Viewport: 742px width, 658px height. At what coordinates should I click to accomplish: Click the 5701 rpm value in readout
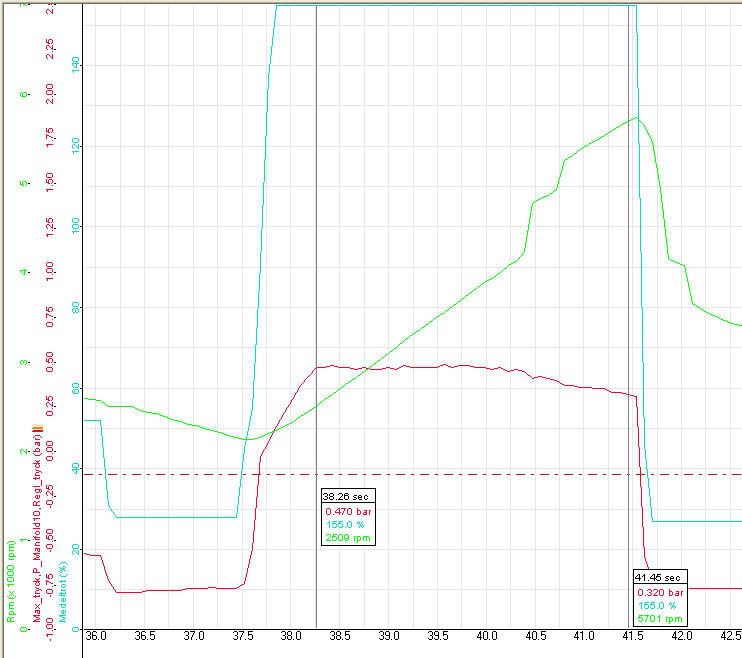pyautogui.click(x=659, y=619)
